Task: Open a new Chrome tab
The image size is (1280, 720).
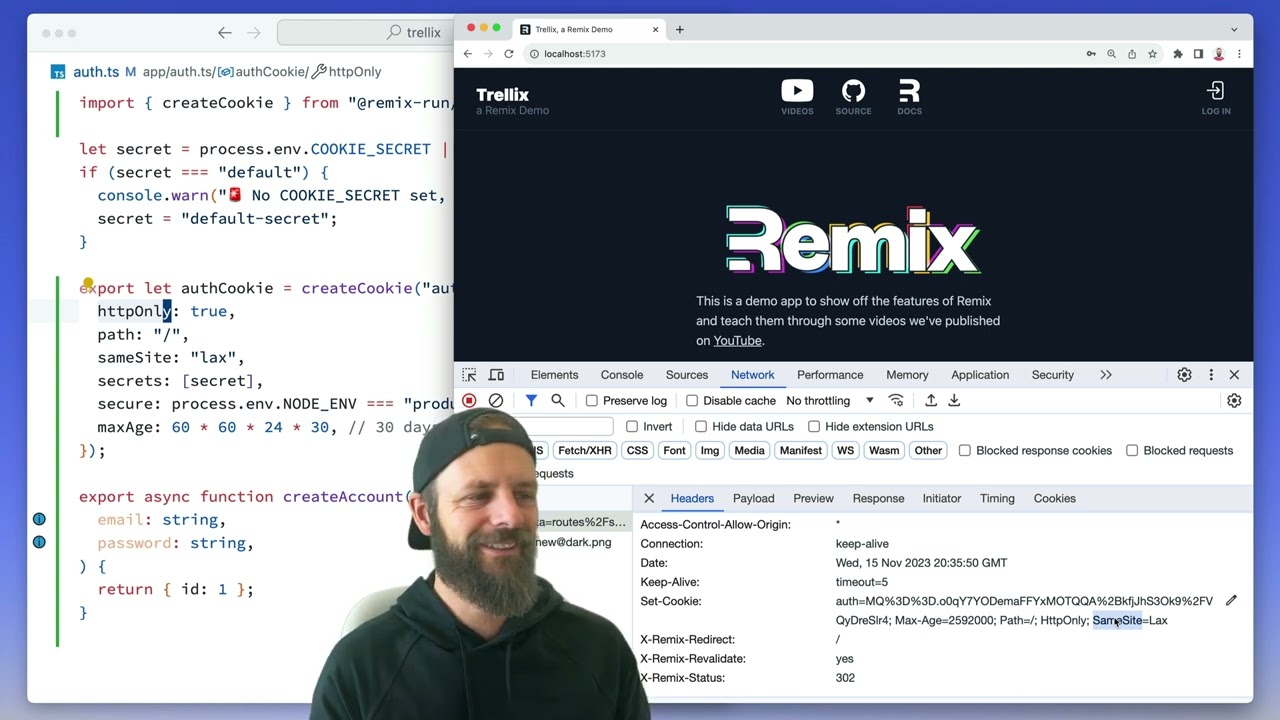Action: click(x=680, y=30)
